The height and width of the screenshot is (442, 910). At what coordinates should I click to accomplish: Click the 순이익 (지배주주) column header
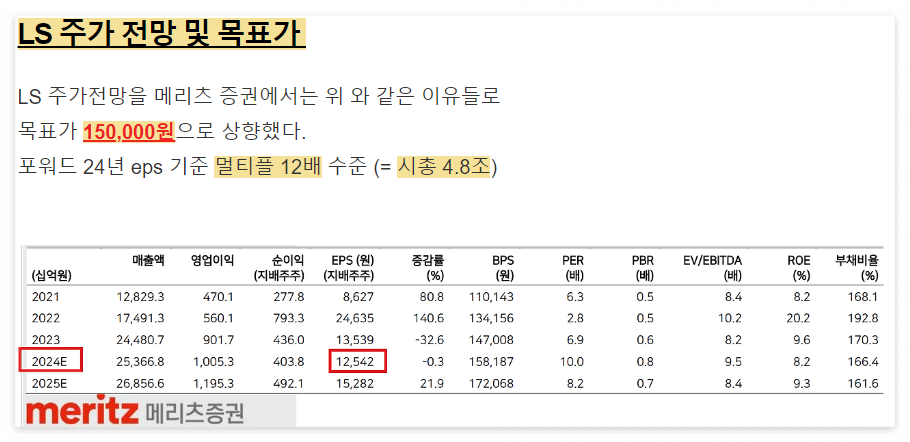tap(279, 268)
